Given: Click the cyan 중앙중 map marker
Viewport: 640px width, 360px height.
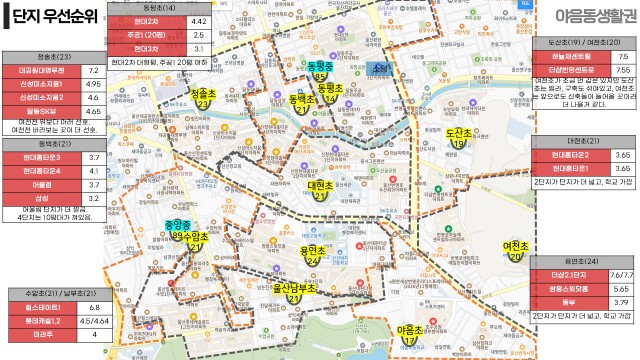Looking at the screenshot, I should coord(178,230).
